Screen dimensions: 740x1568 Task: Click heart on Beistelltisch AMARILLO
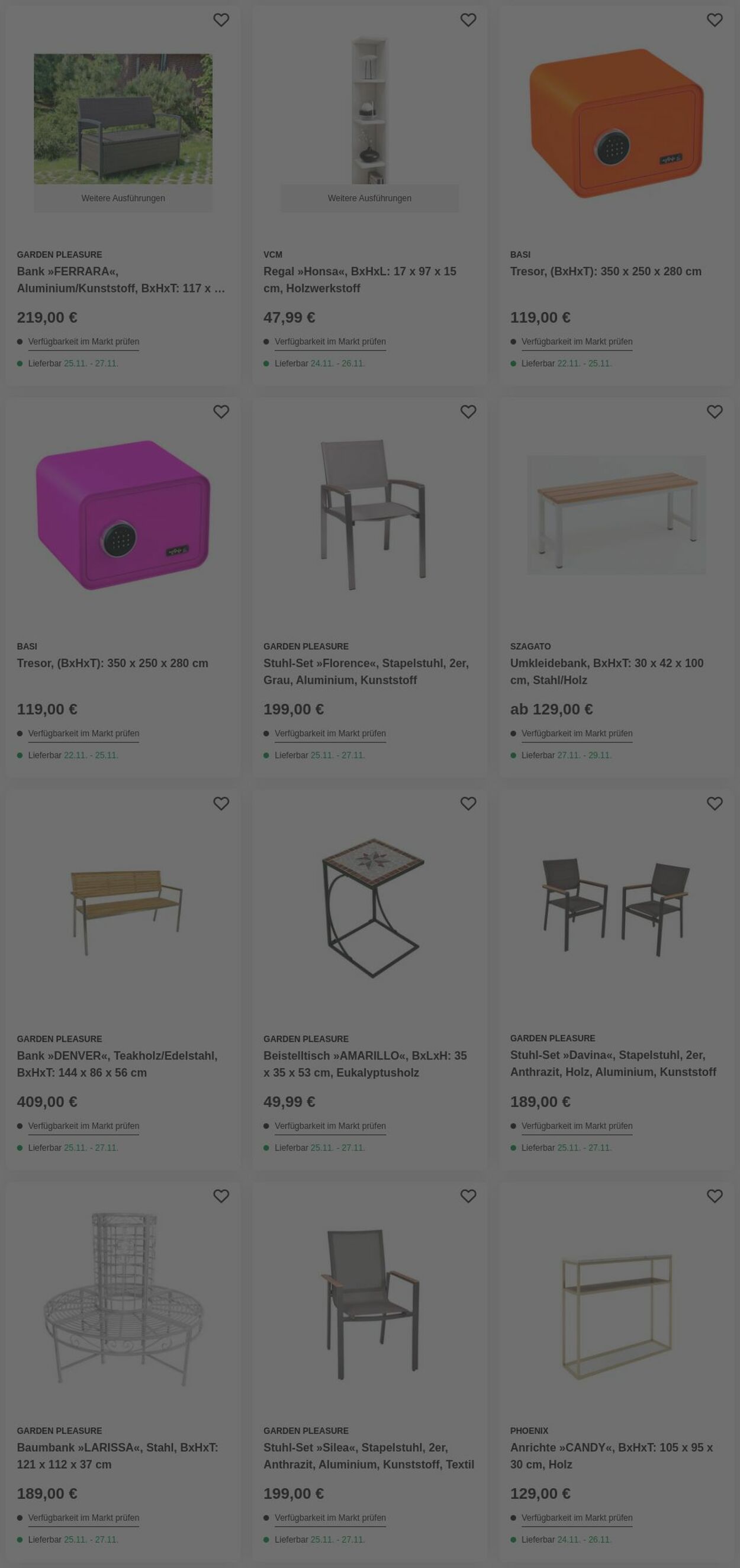tap(468, 804)
